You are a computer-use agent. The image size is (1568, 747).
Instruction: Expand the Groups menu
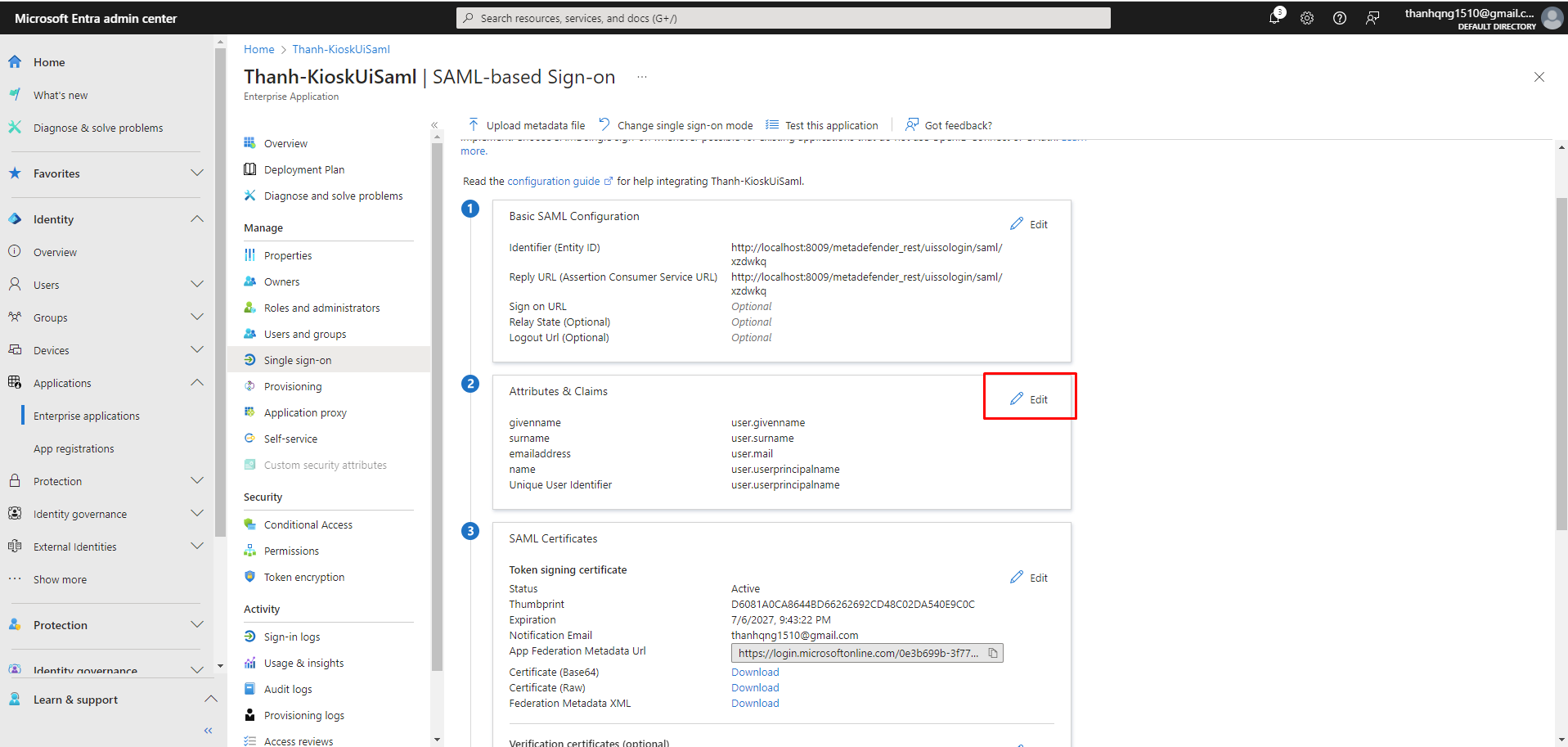(197, 317)
